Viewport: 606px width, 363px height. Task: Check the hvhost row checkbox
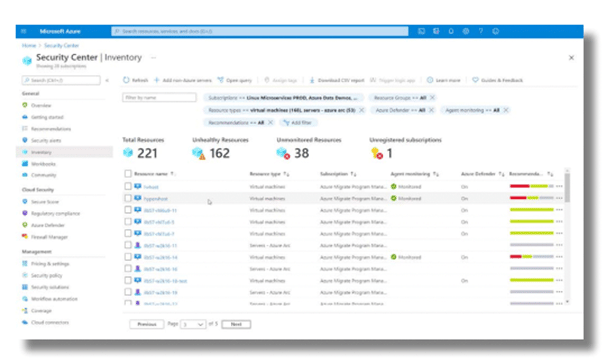coord(128,186)
